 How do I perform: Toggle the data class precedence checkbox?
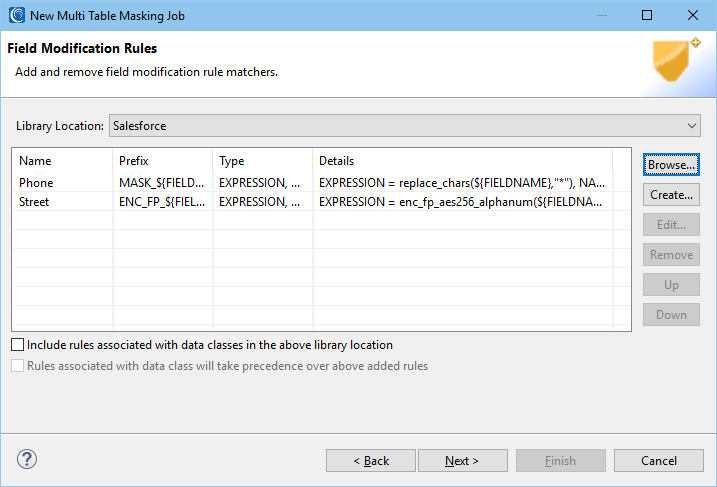click(x=17, y=366)
